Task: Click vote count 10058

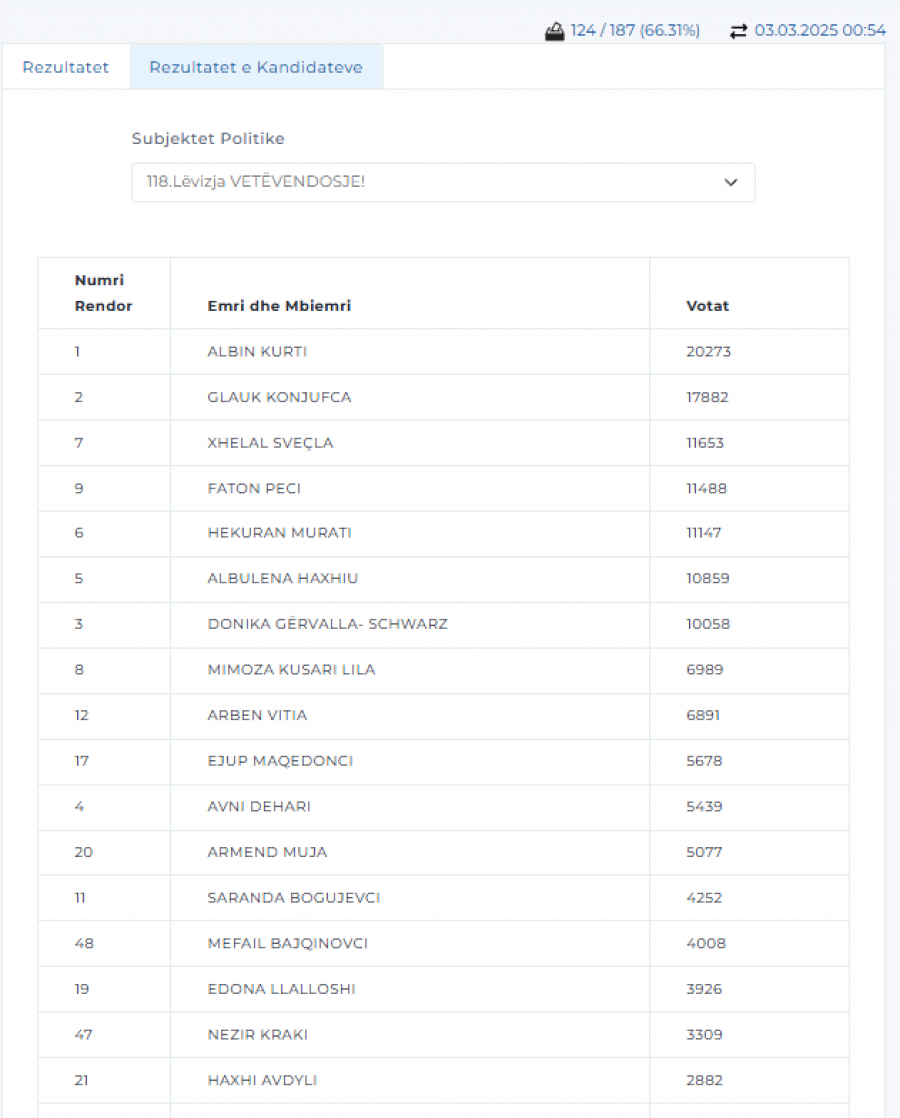Action: tap(707, 624)
